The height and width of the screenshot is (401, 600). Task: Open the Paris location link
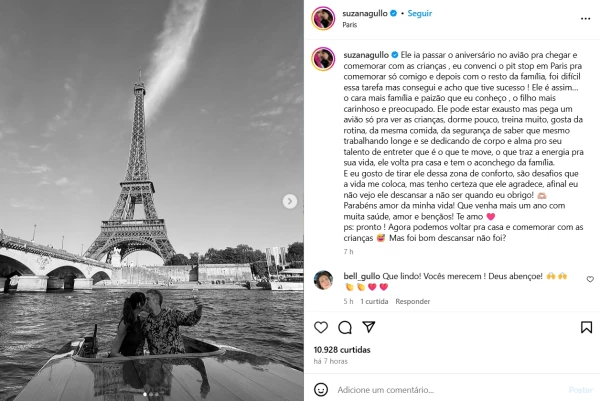click(349, 25)
